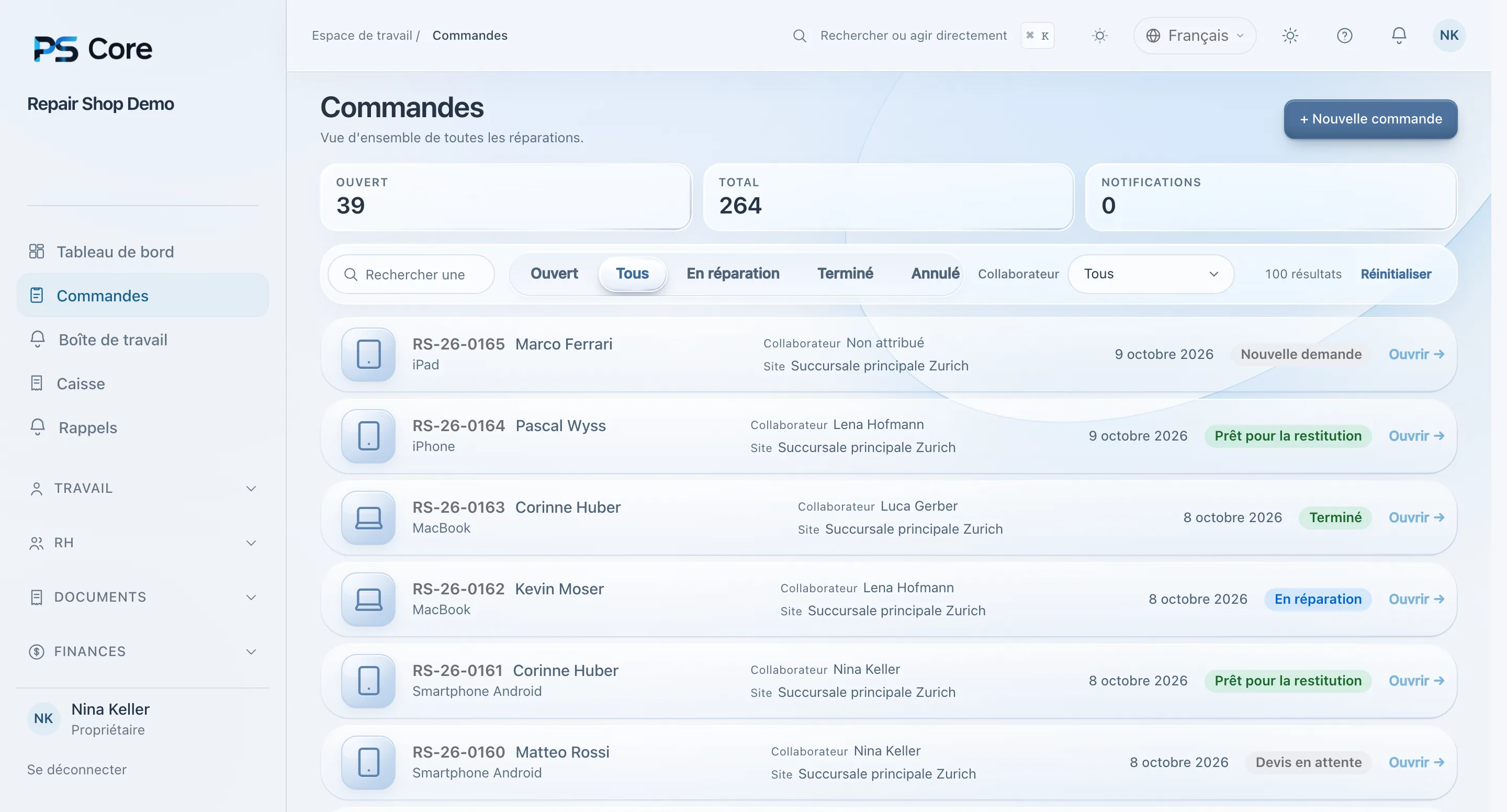The width and height of the screenshot is (1507, 812).
Task: Click the NK avatar in top bar
Action: tap(1449, 35)
